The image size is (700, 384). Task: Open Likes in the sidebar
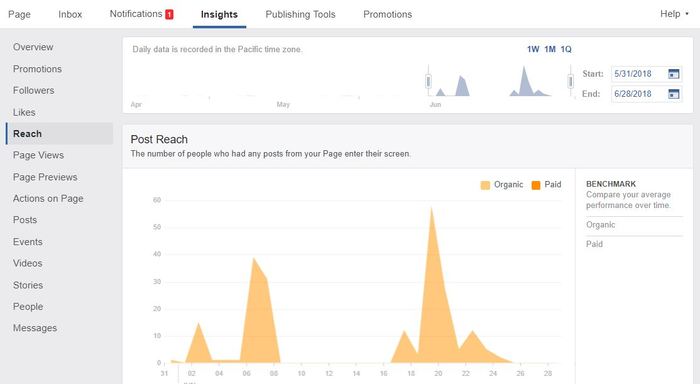click(24, 112)
